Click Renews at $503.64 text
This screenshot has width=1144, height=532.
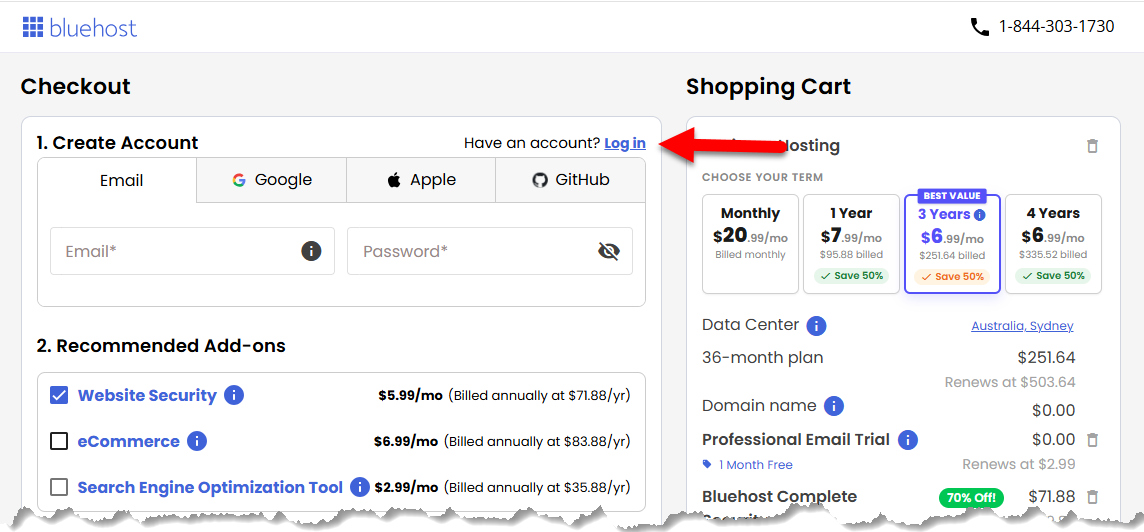click(1010, 382)
